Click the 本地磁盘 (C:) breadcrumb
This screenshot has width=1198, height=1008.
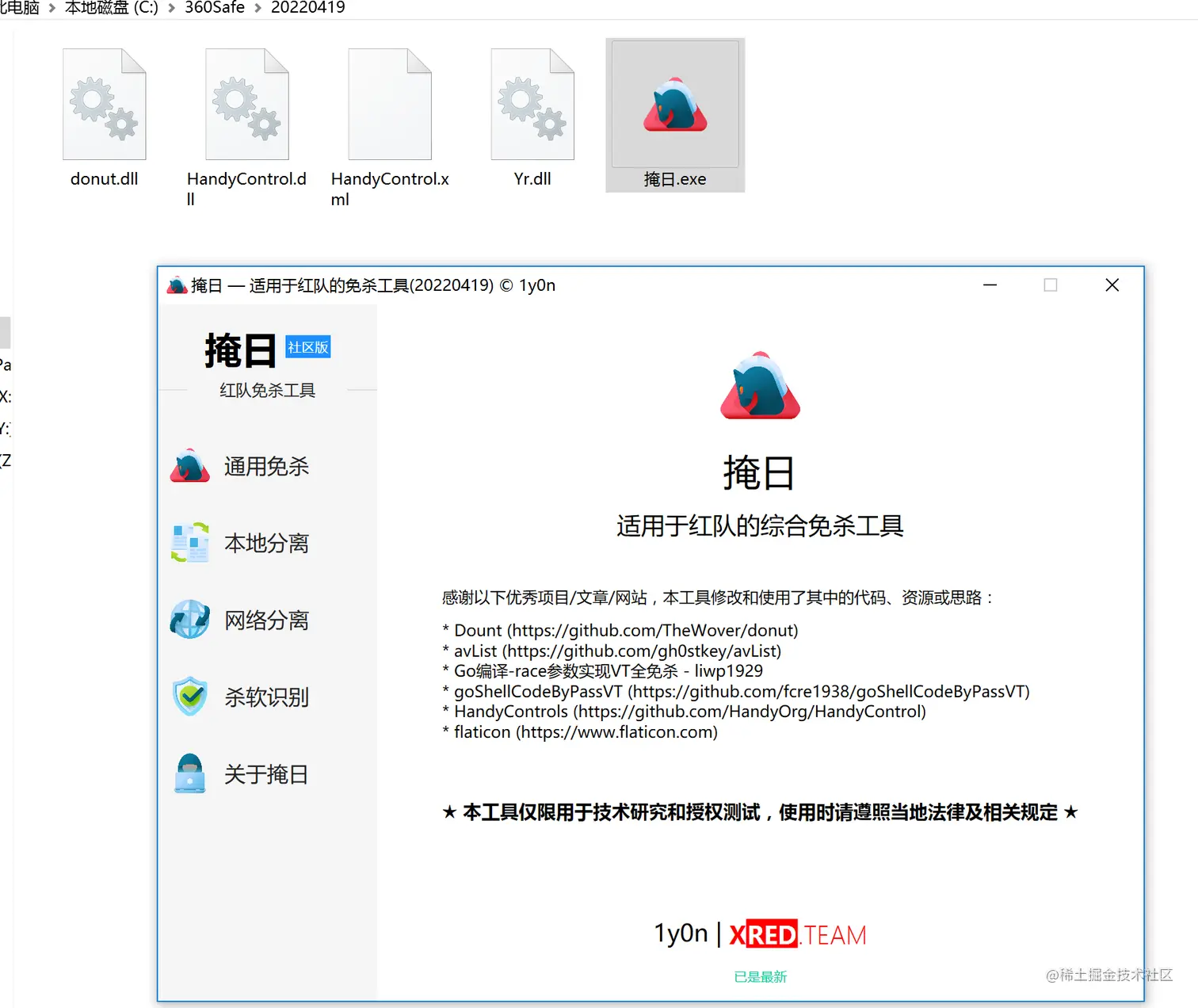click(112, 8)
